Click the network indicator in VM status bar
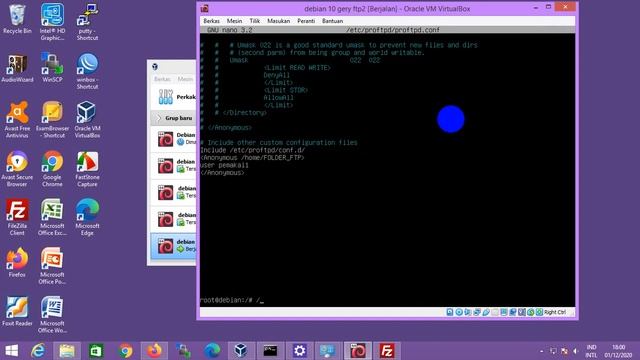640x360 pixels. (x=477, y=312)
